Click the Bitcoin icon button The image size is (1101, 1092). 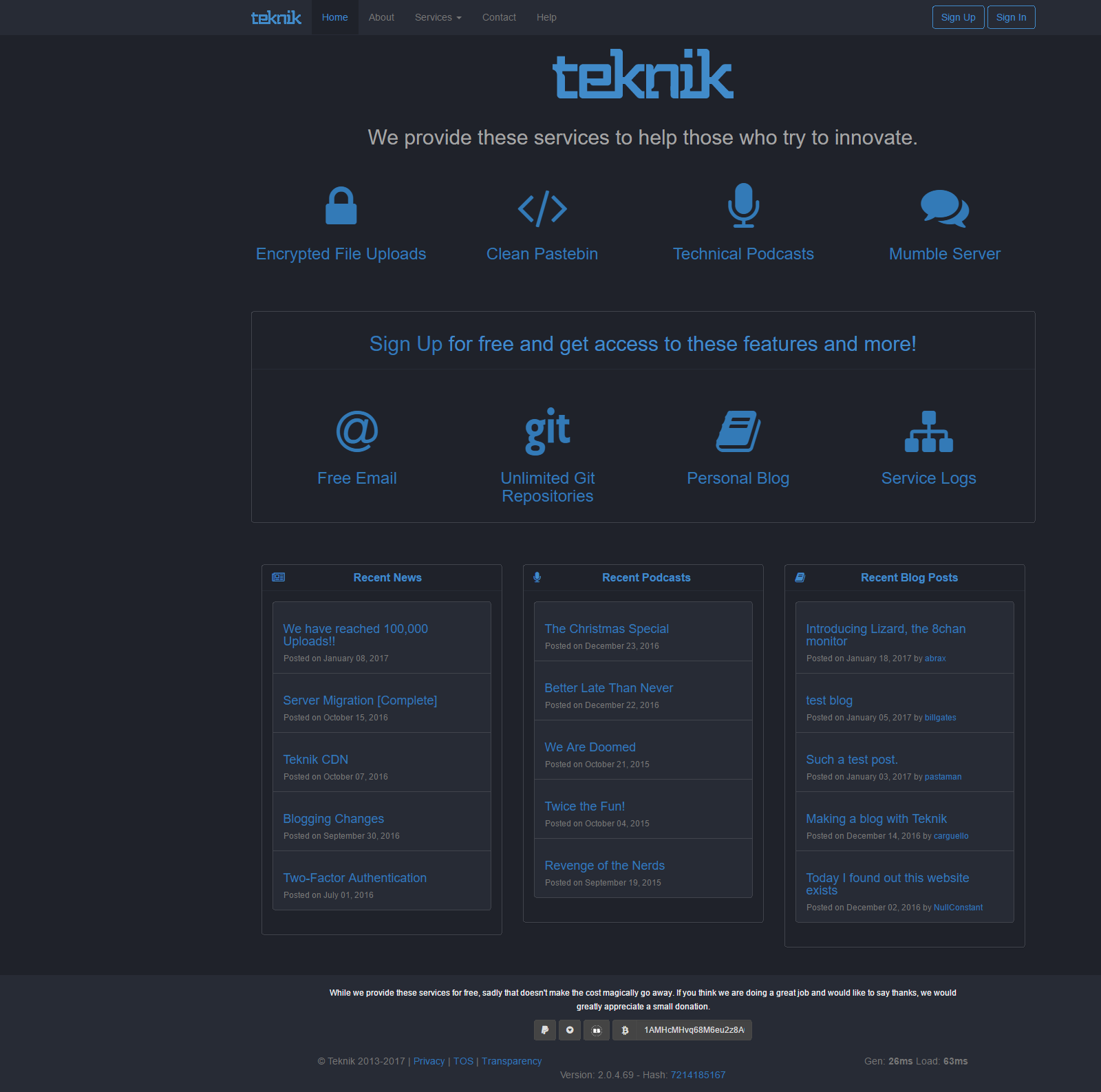coord(625,1030)
